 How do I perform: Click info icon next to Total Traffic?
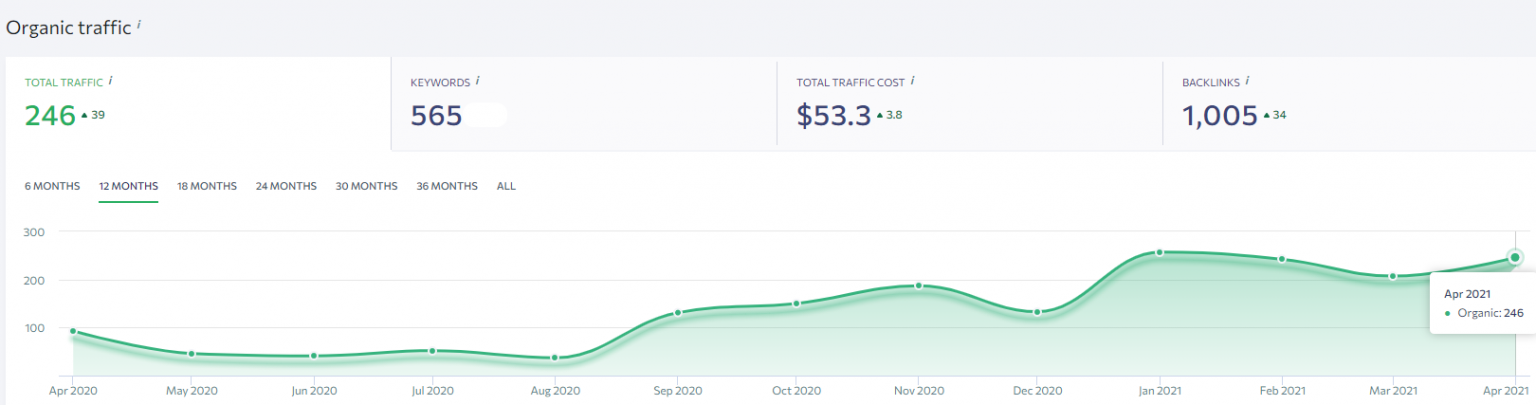[x=110, y=80]
